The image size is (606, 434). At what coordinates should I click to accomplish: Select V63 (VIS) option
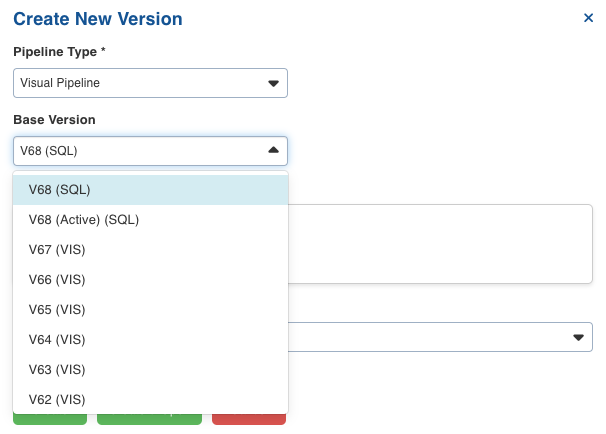click(x=150, y=370)
